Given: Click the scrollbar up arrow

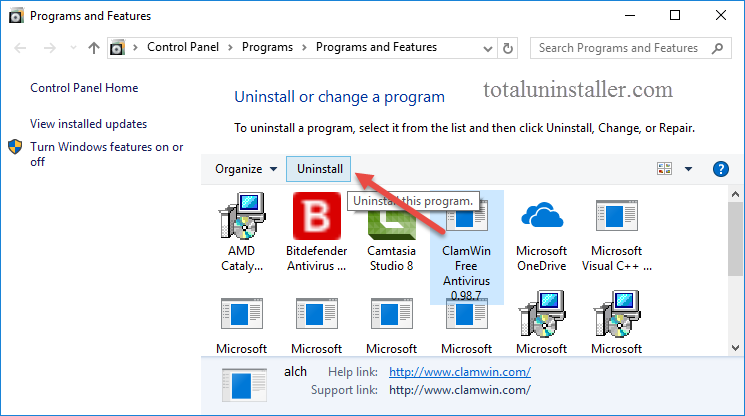Looking at the screenshot, I should click(x=735, y=194).
